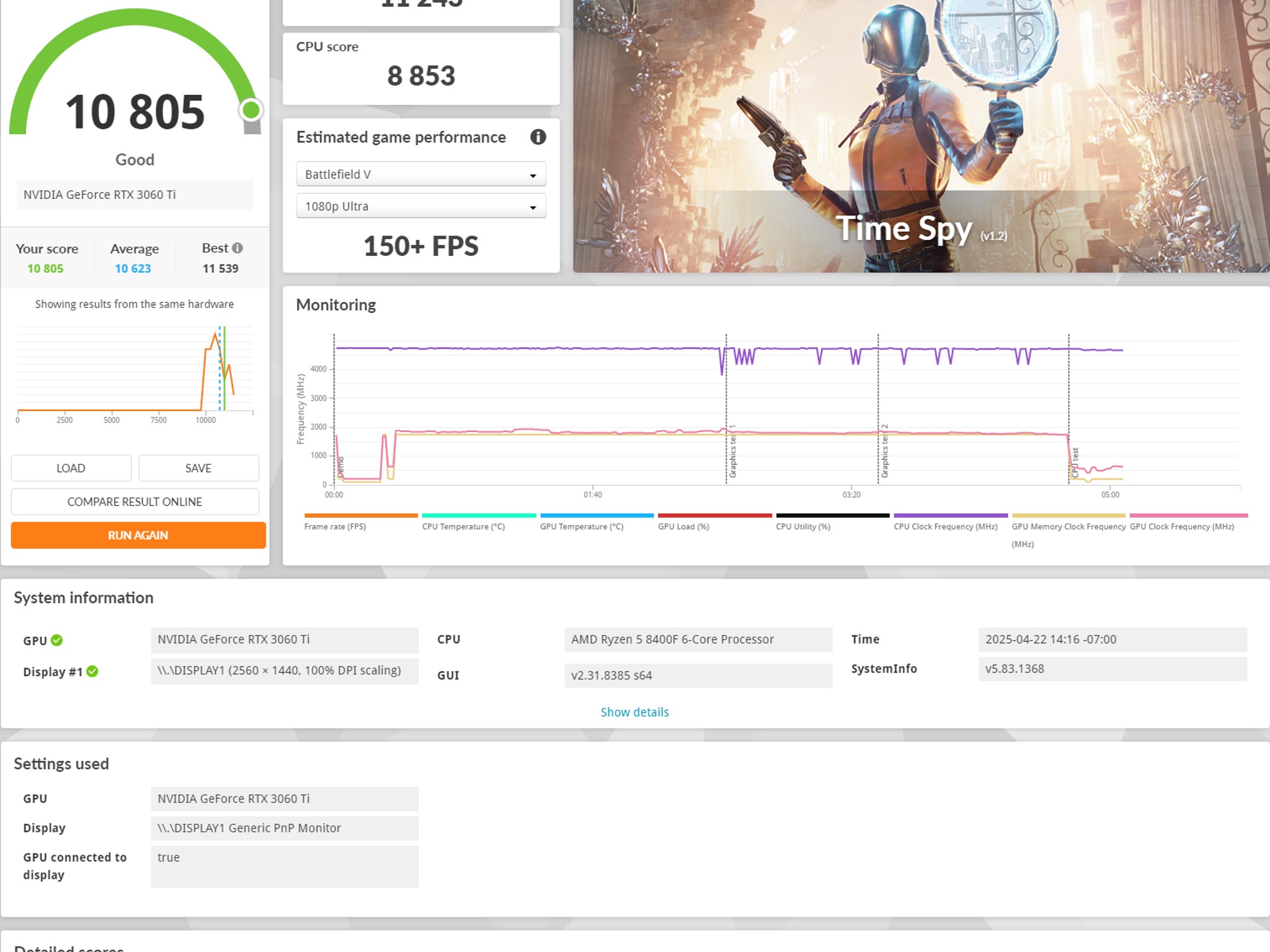Click the Generic PnP Monitor display field
This screenshot has width=1270, height=952.
285,828
